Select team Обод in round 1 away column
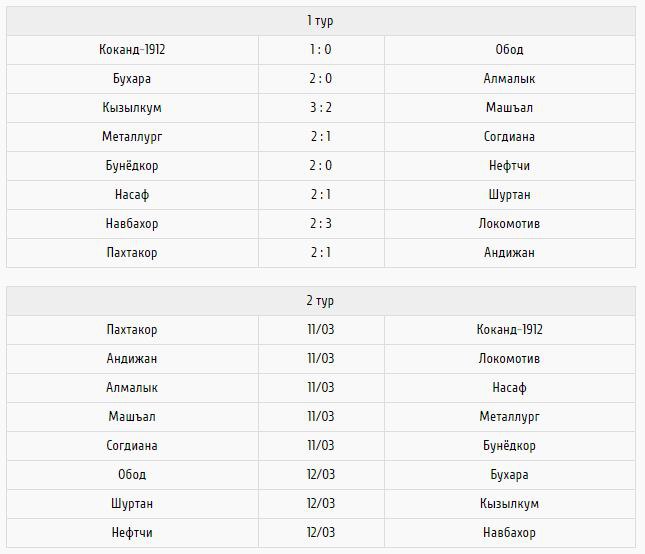645x554 pixels. 509,50
